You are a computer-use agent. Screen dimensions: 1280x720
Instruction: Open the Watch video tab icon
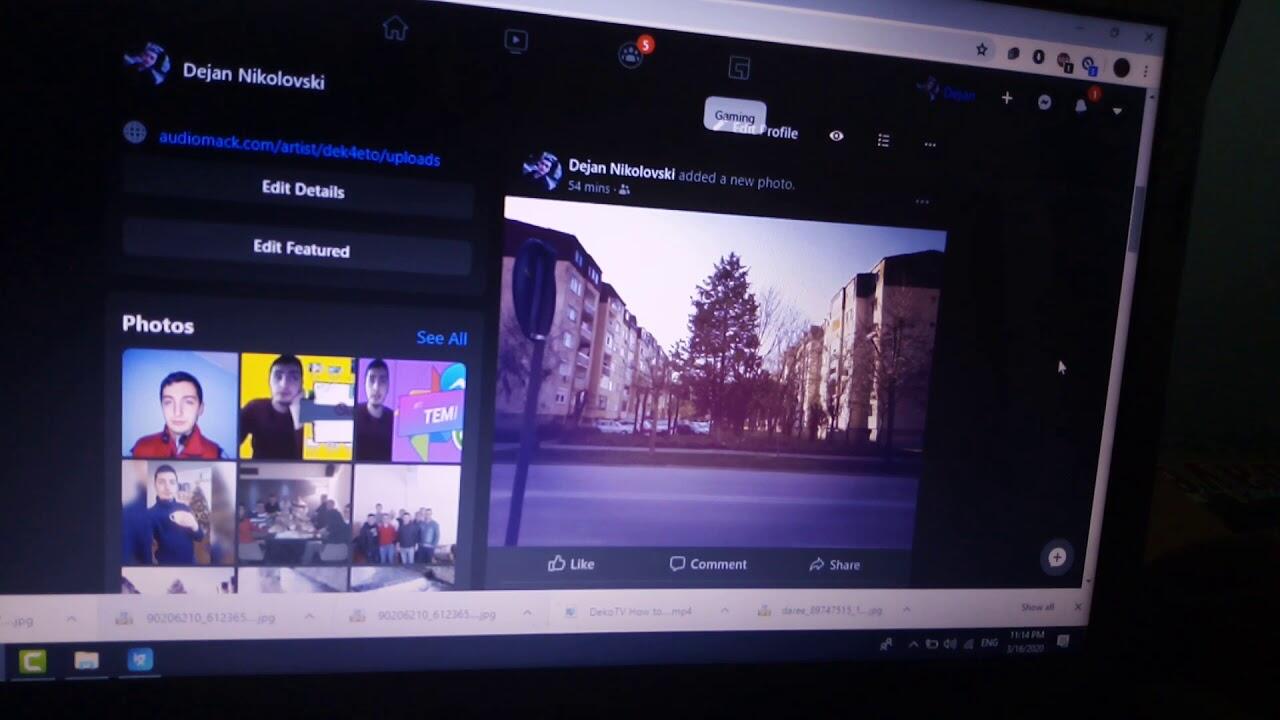tap(515, 41)
